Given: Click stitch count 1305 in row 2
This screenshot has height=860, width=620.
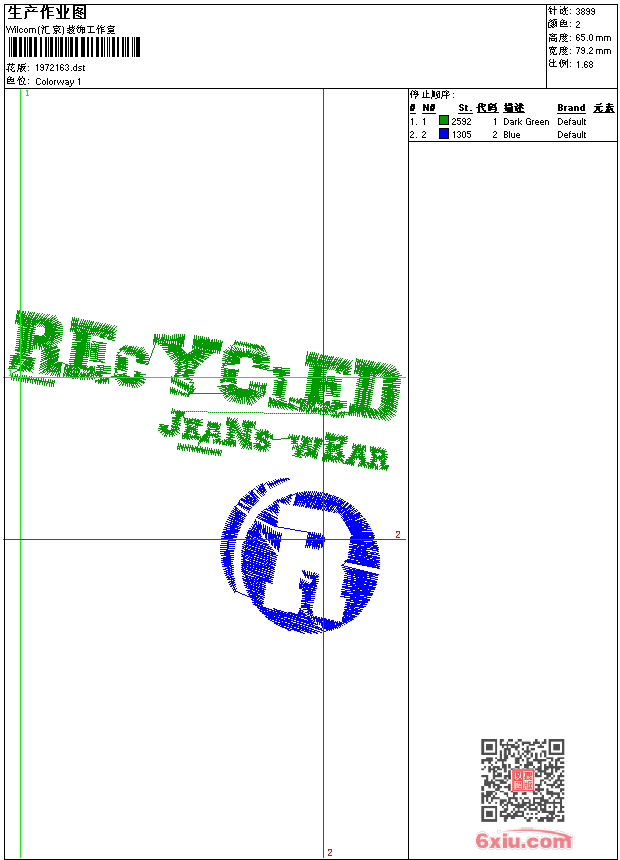Looking at the screenshot, I should (461, 135).
